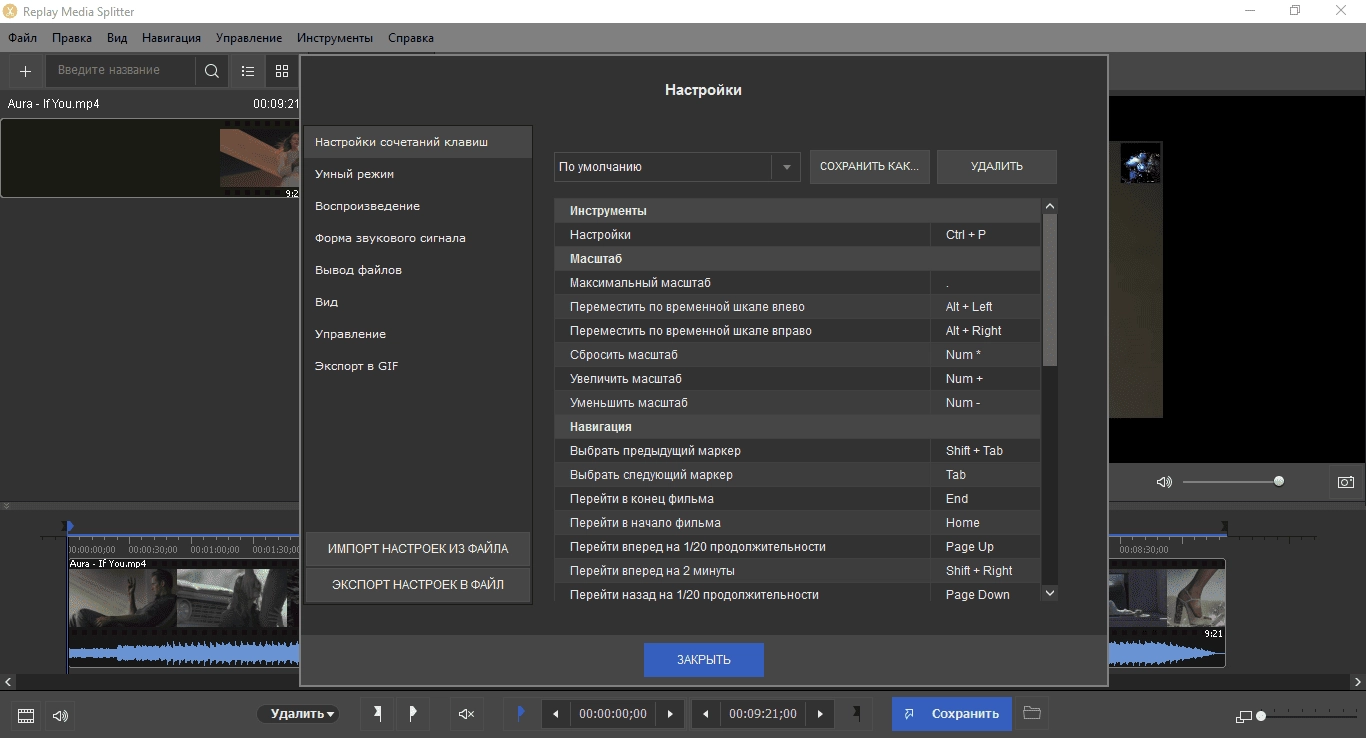Select Вид section in settings sidebar
The height and width of the screenshot is (738, 1366).
(x=418, y=302)
